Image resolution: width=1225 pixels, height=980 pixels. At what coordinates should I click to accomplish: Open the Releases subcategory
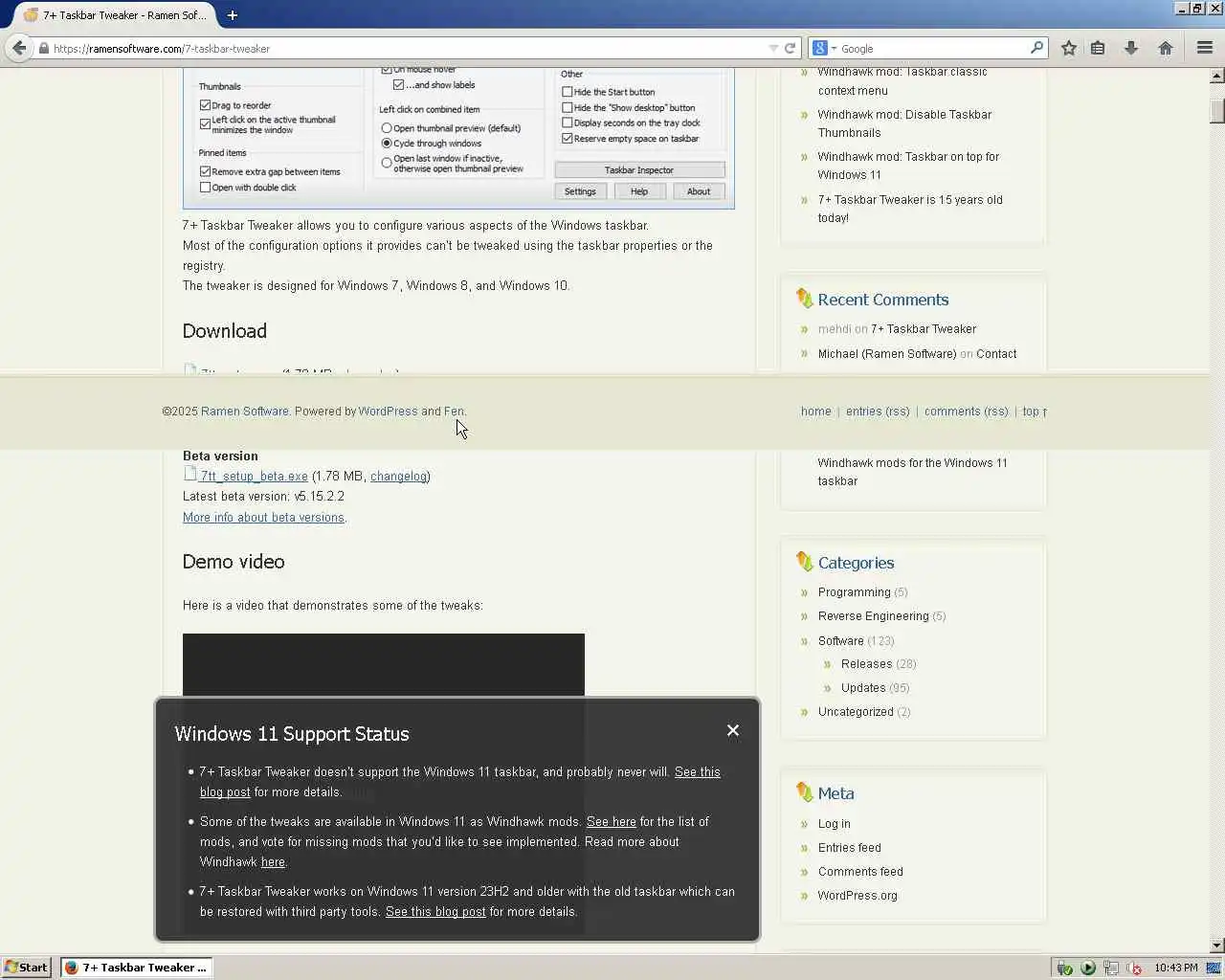click(866, 663)
